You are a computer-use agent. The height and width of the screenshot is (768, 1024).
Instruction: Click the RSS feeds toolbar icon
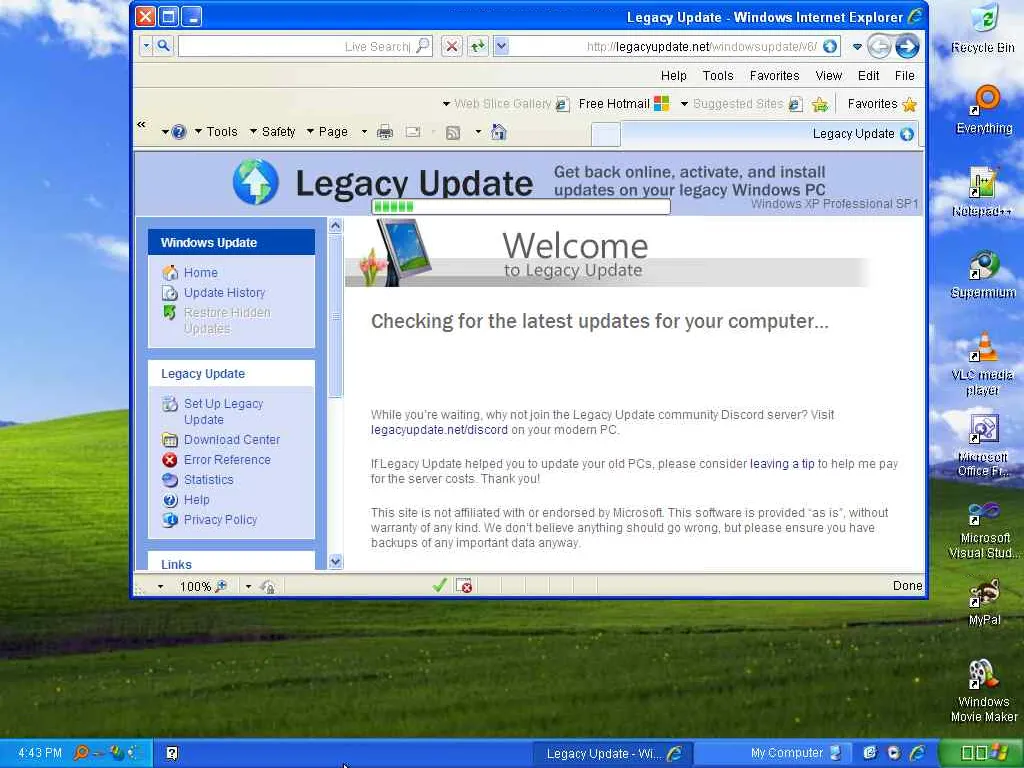click(453, 133)
